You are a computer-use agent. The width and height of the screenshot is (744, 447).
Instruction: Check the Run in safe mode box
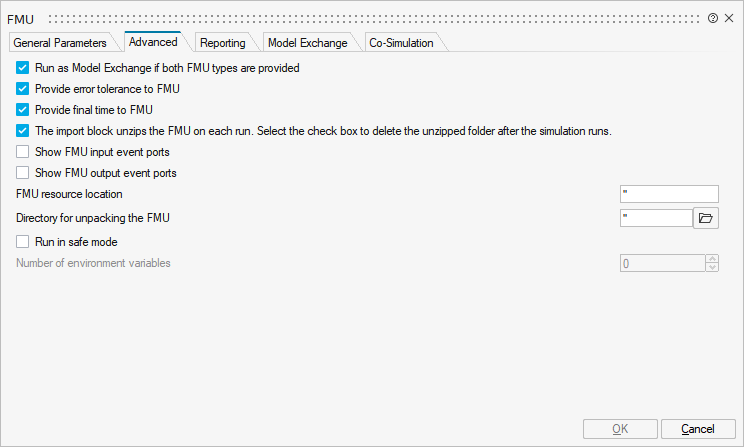23,241
